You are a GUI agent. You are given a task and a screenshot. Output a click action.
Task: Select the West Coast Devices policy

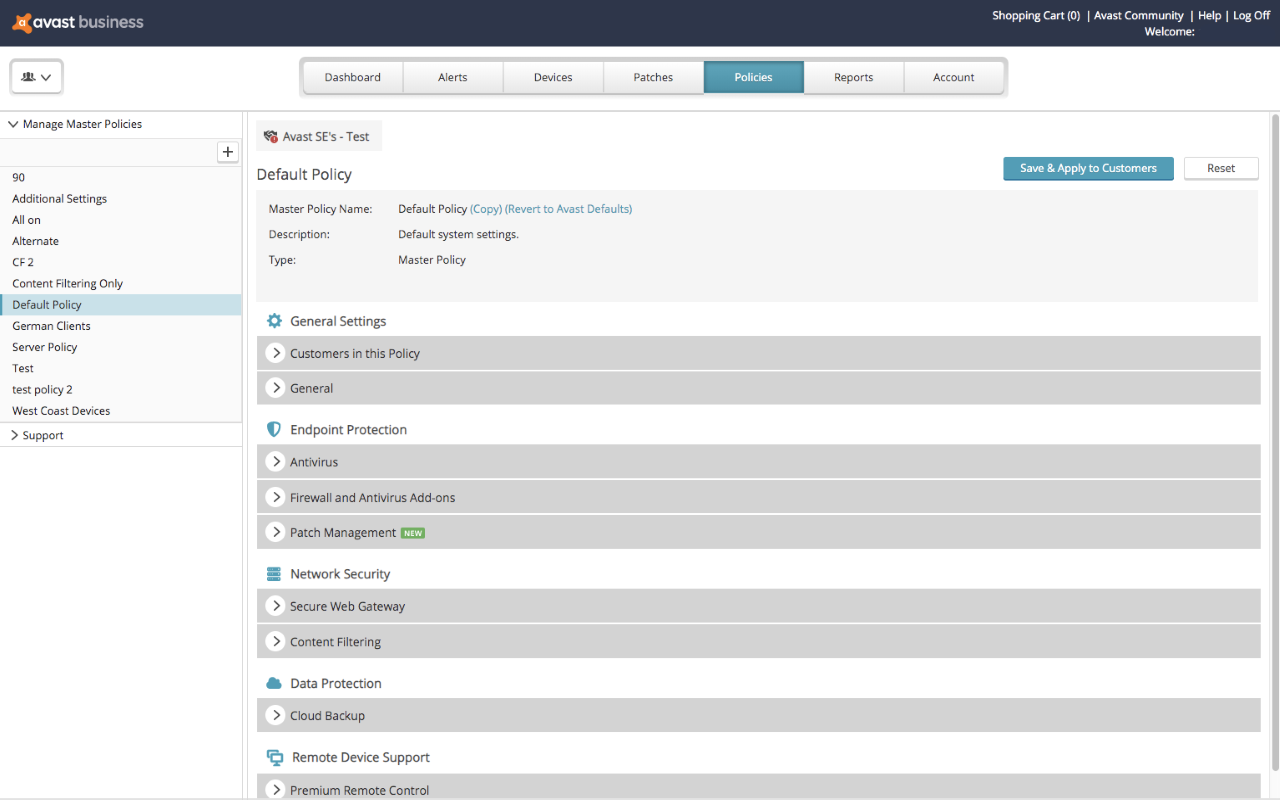pos(120,411)
